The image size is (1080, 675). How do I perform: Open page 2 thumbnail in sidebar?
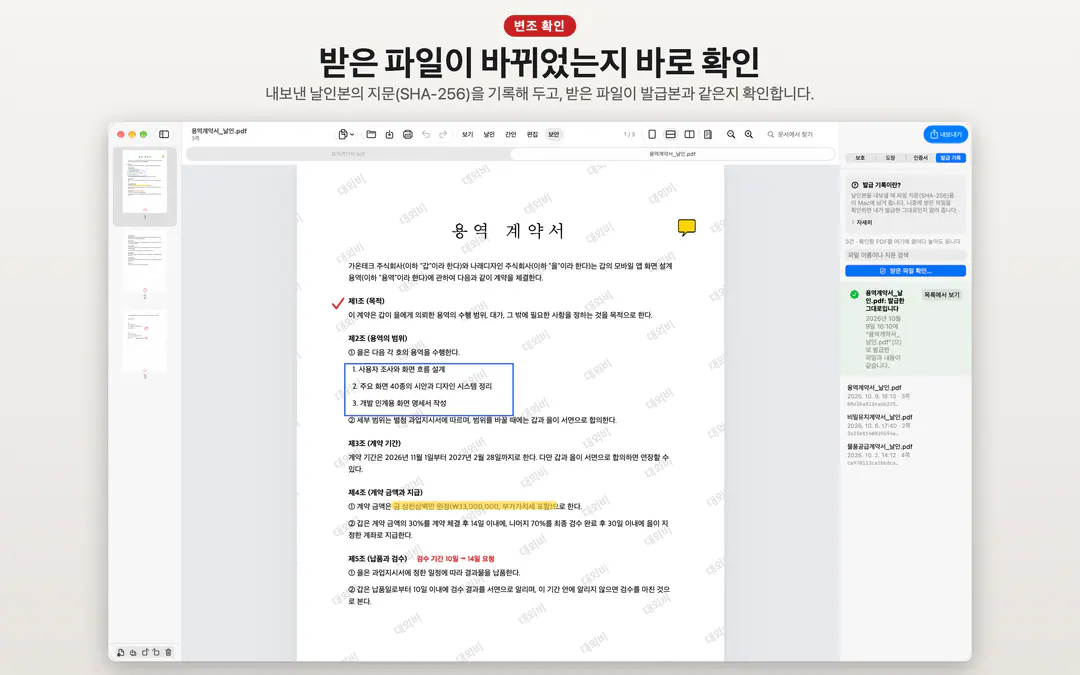point(145,260)
